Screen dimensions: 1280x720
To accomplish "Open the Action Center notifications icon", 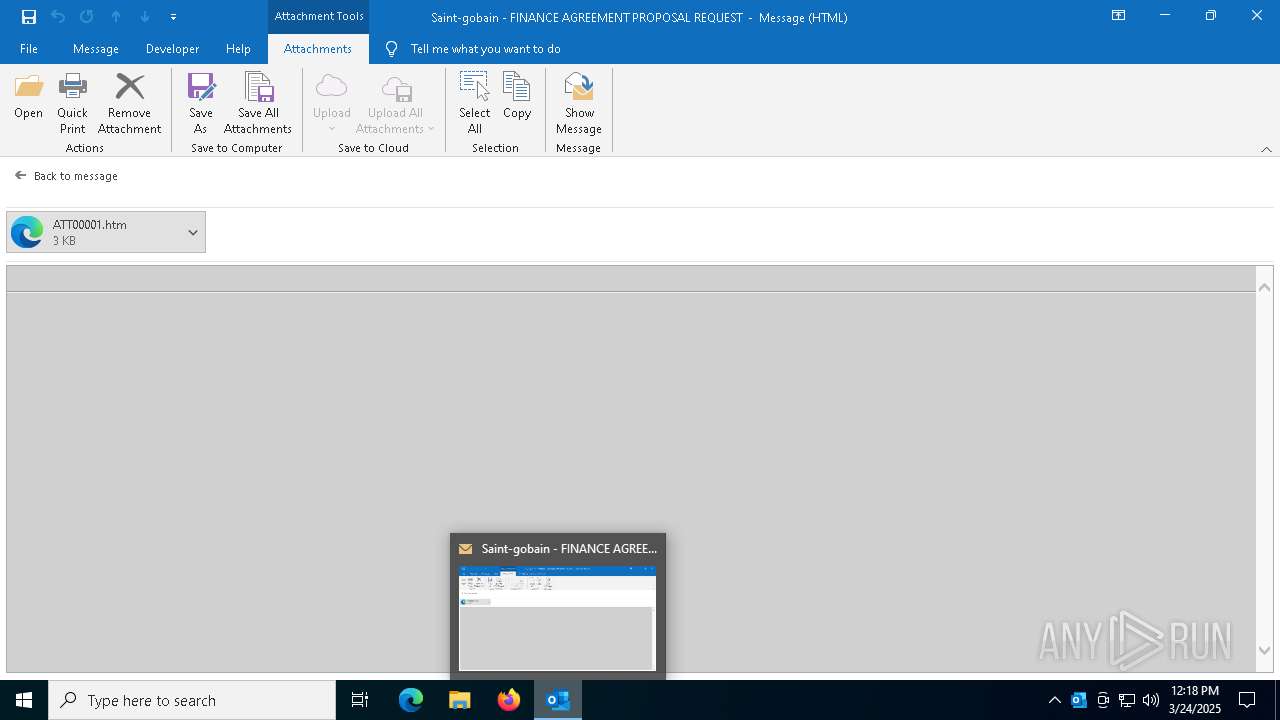I will coord(1247,700).
